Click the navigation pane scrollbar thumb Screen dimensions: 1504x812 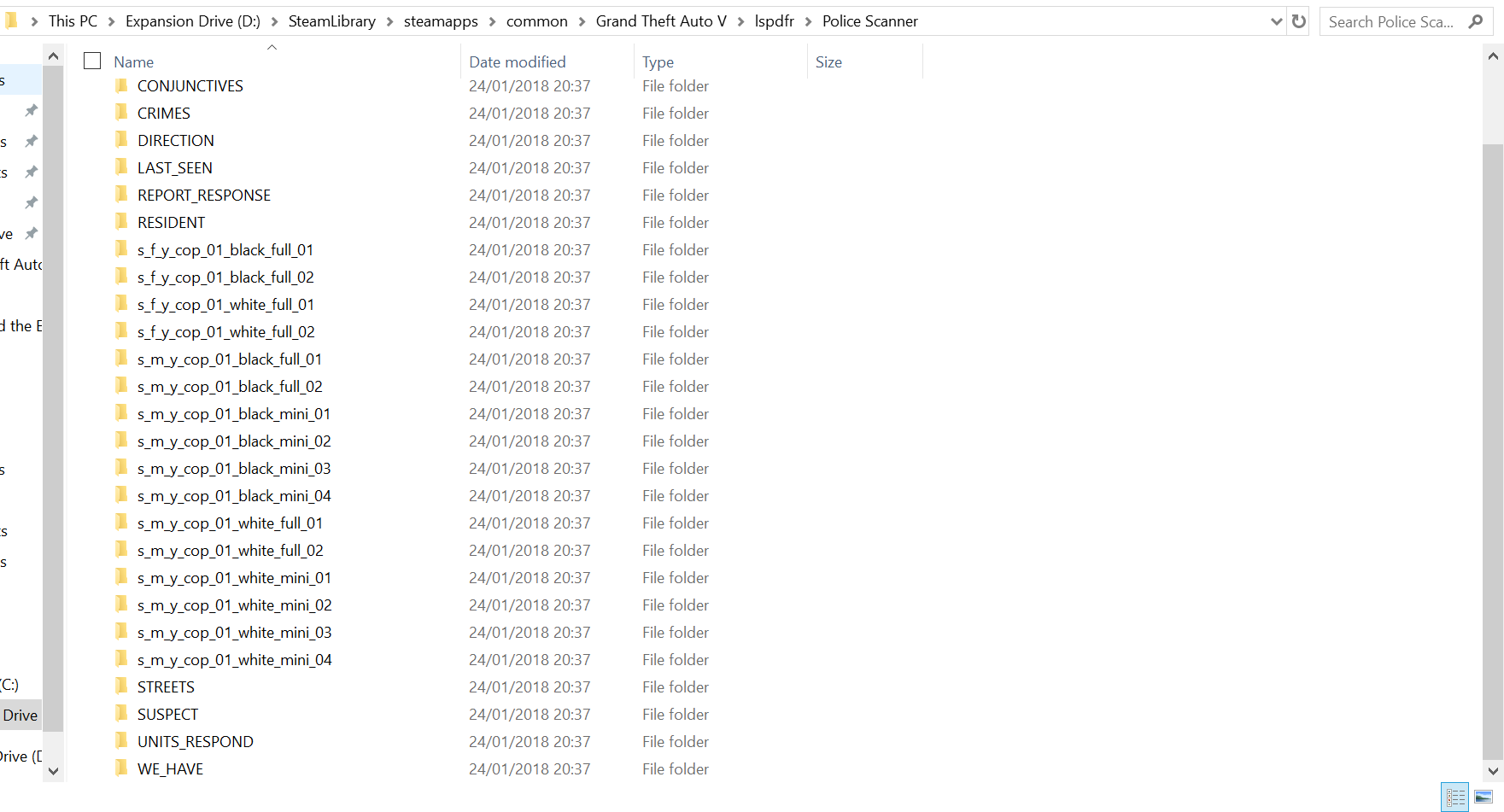point(53,398)
